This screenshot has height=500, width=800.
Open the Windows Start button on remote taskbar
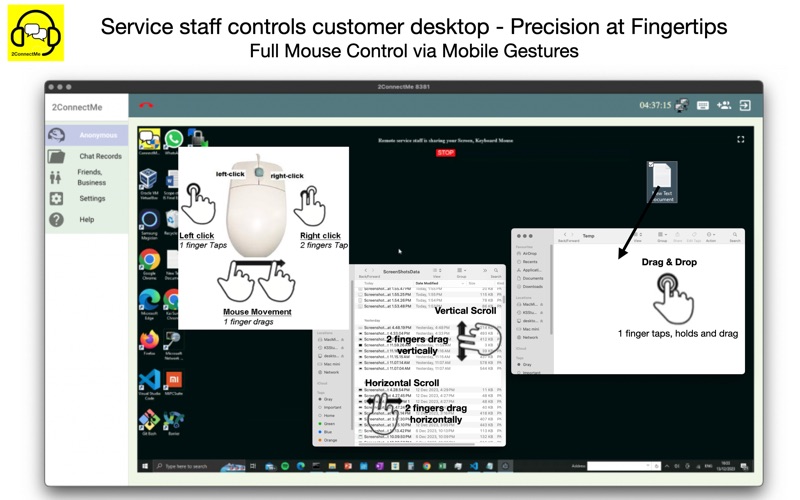click(x=145, y=466)
